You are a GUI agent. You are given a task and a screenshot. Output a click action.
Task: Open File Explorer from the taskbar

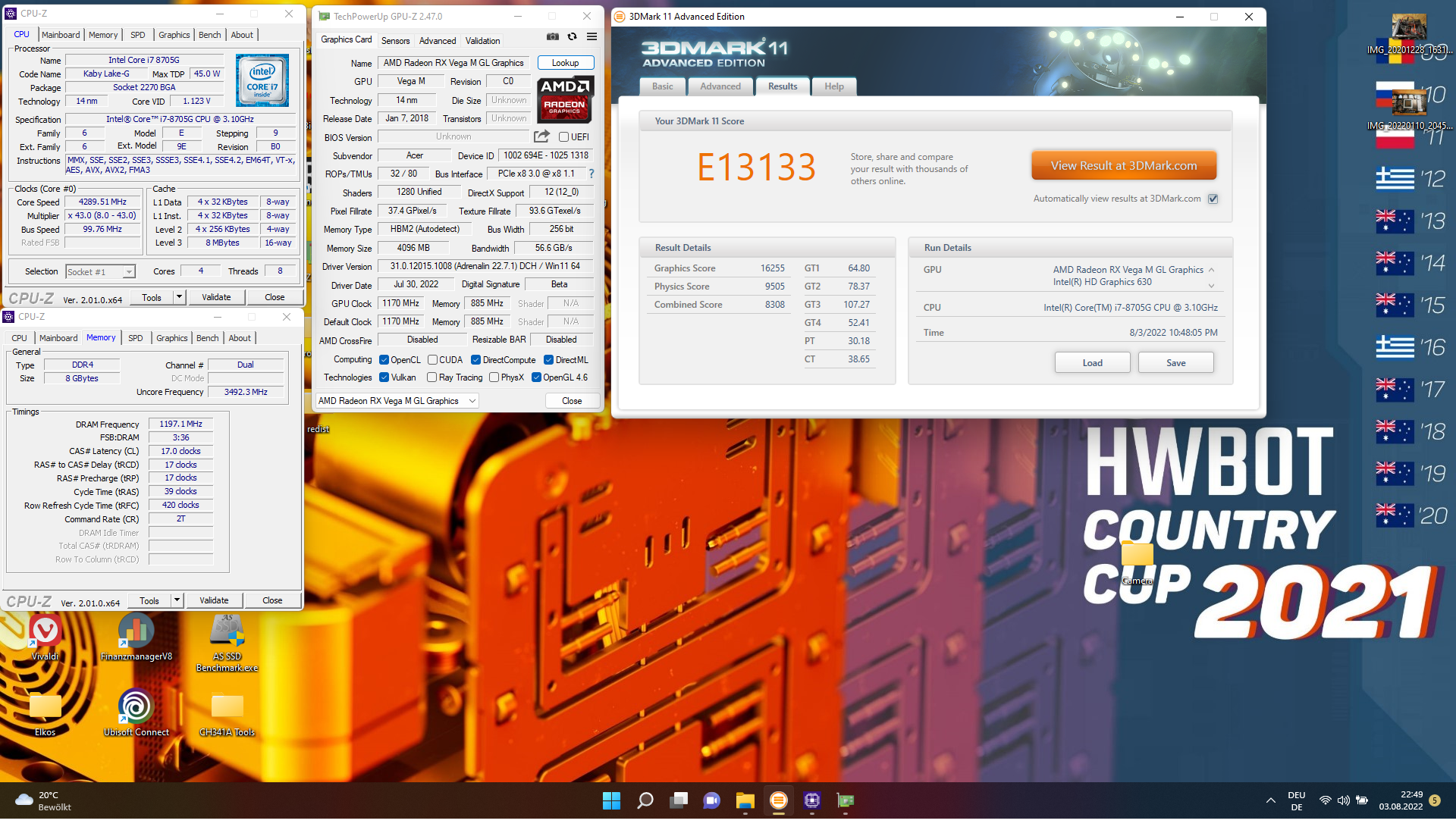(x=745, y=800)
